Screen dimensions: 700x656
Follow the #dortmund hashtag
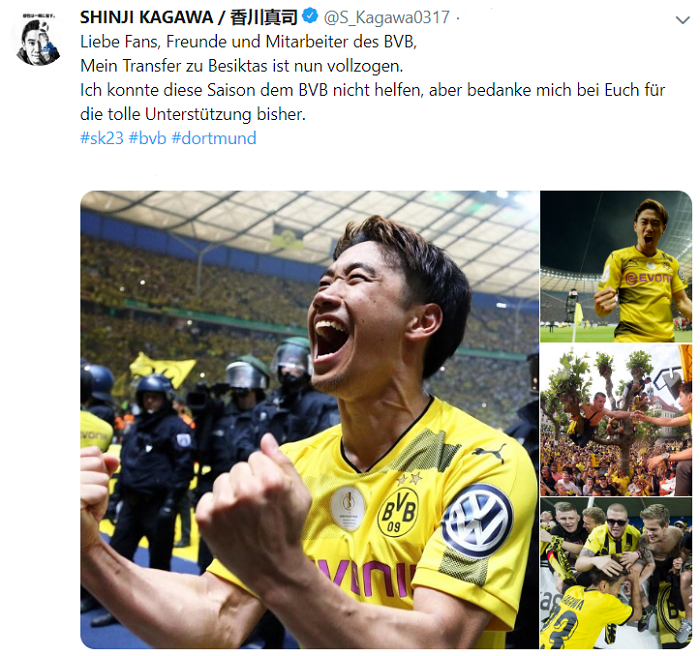point(214,138)
